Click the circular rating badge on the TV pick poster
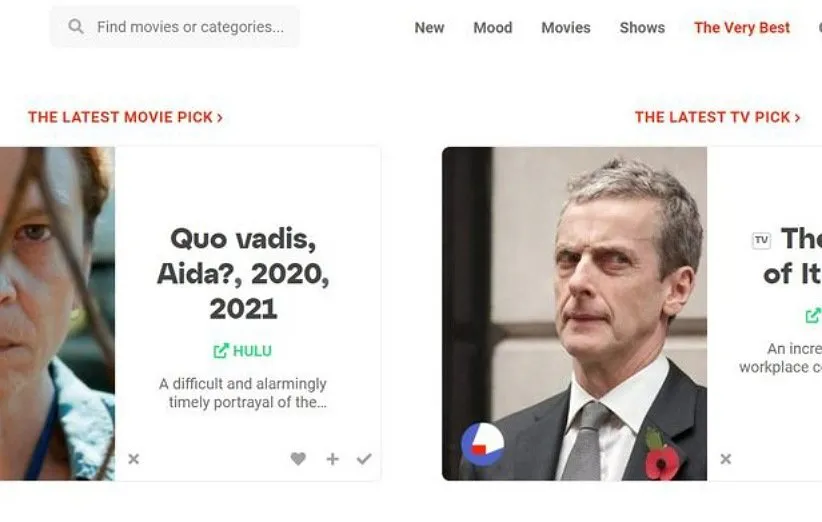822x522 pixels. 482,444
